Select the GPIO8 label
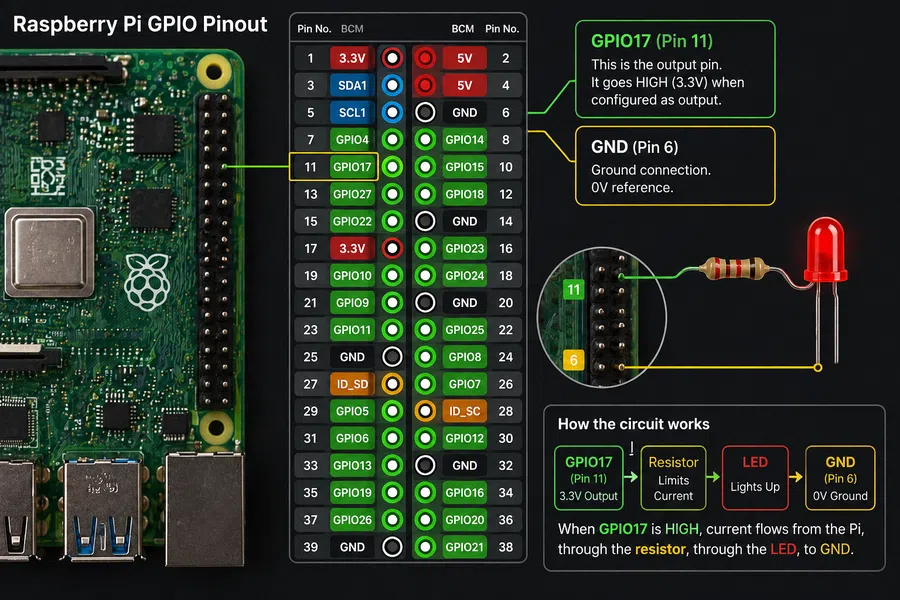 (x=464, y=357)
